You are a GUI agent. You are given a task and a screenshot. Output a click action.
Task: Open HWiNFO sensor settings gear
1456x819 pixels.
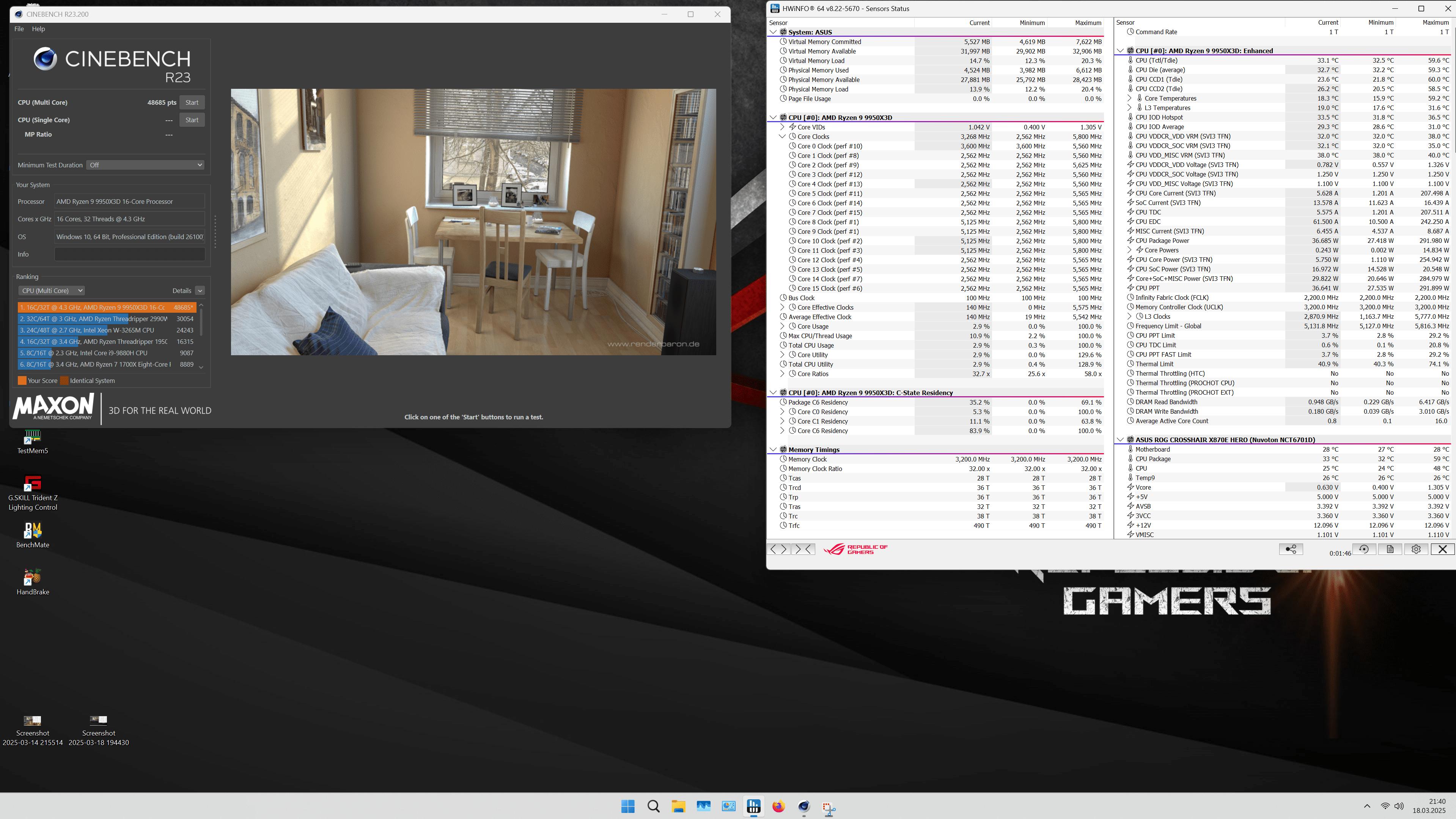(x=1416, y=549)
